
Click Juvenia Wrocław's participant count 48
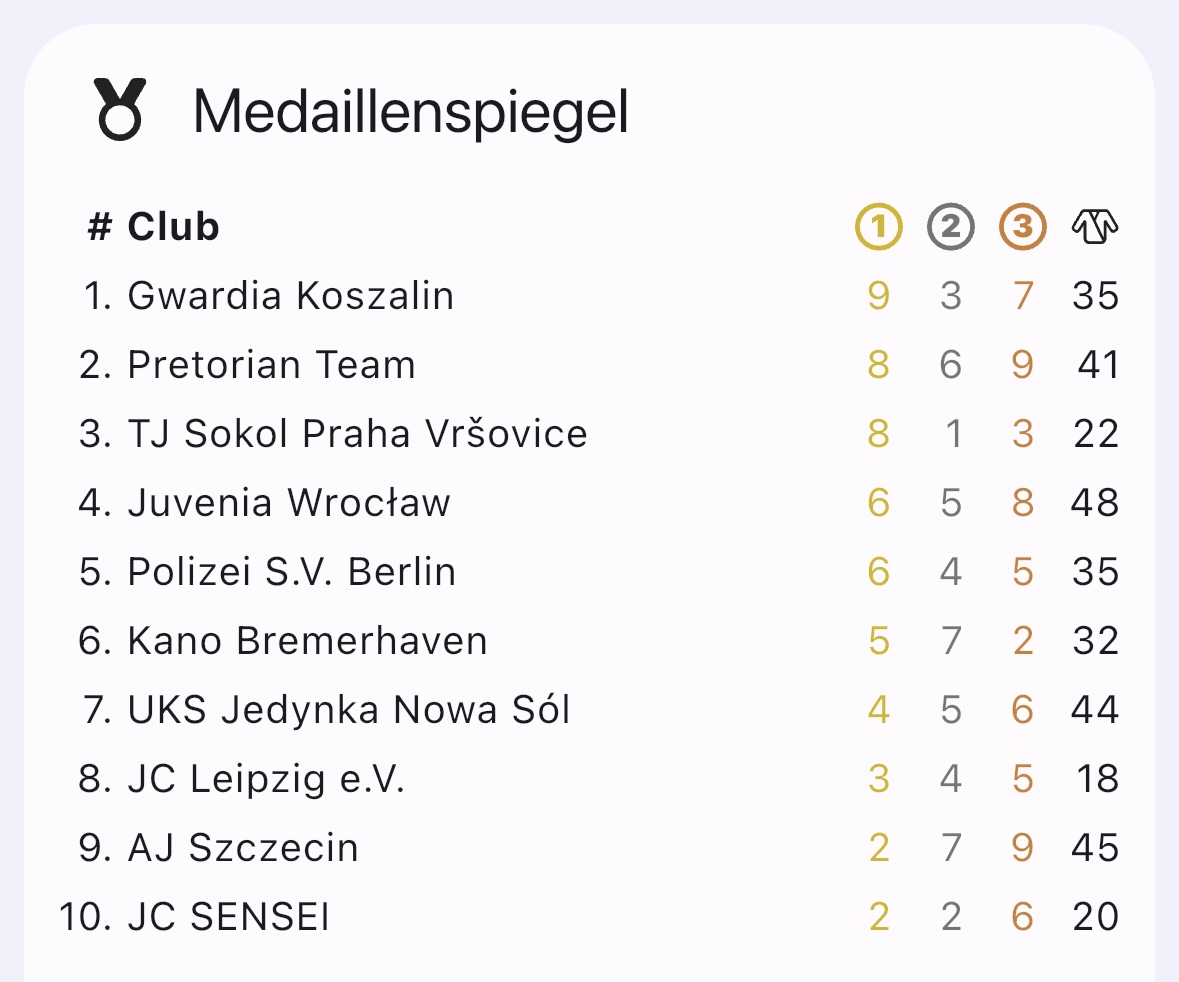point(1094,503)
